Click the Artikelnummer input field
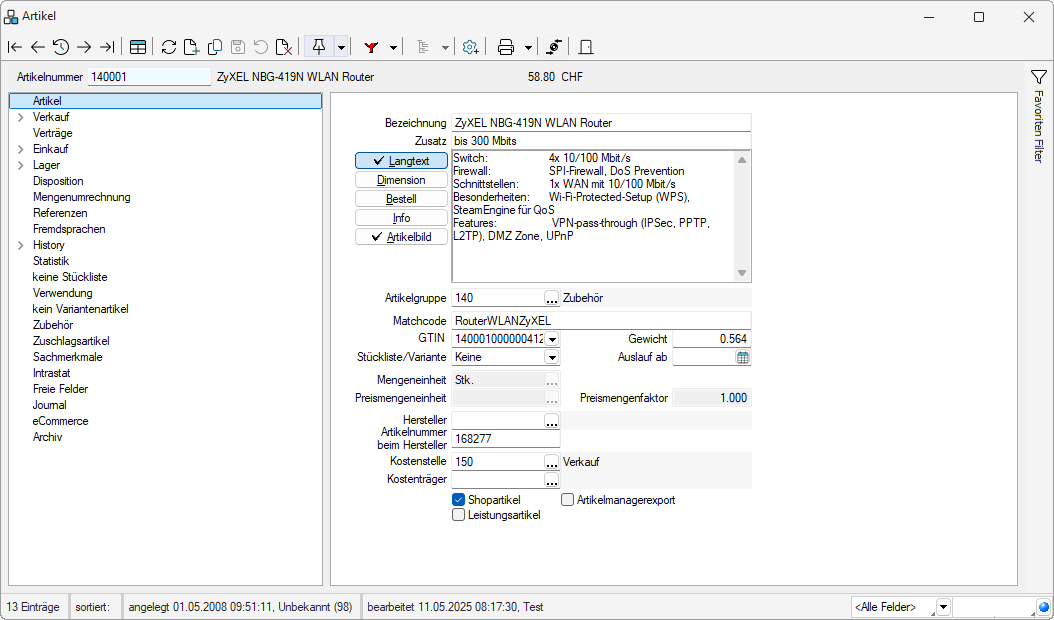 149,77
